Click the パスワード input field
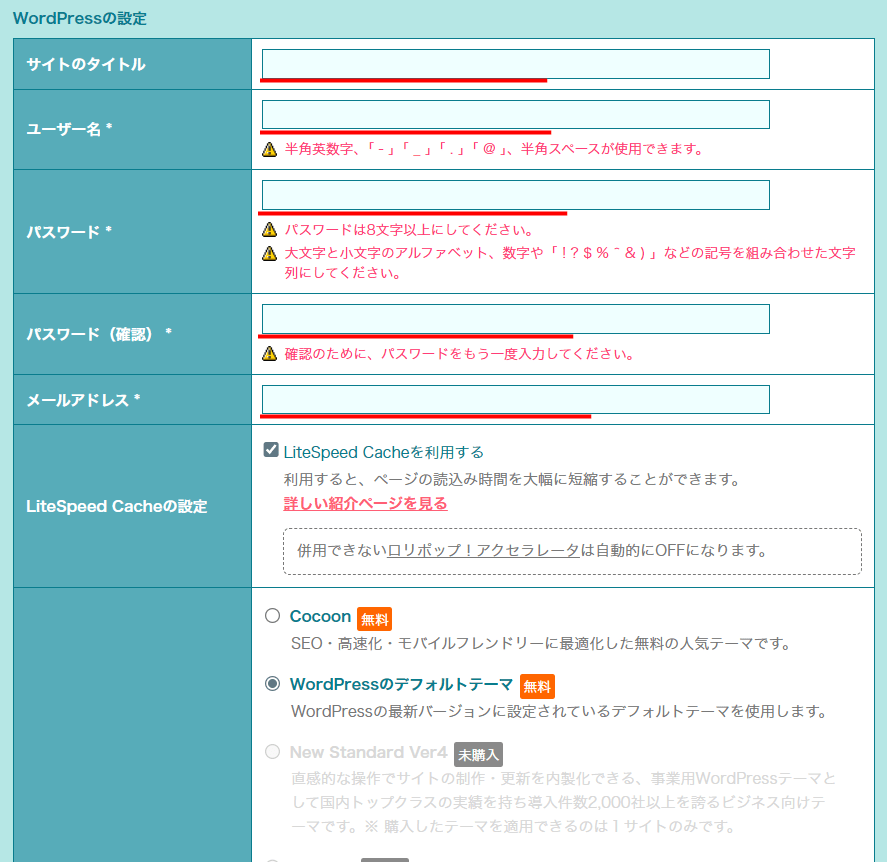Image resolution: width=887 pixels, height=862 pixels. click(x=513, y=194)
